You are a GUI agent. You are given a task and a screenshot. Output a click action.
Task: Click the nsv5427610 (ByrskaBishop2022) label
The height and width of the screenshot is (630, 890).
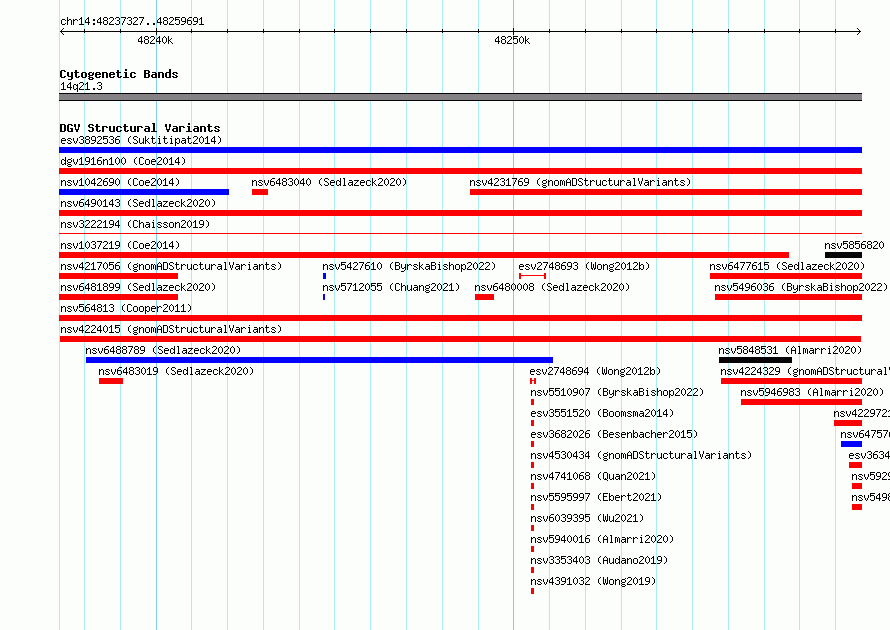coord(409,266)
